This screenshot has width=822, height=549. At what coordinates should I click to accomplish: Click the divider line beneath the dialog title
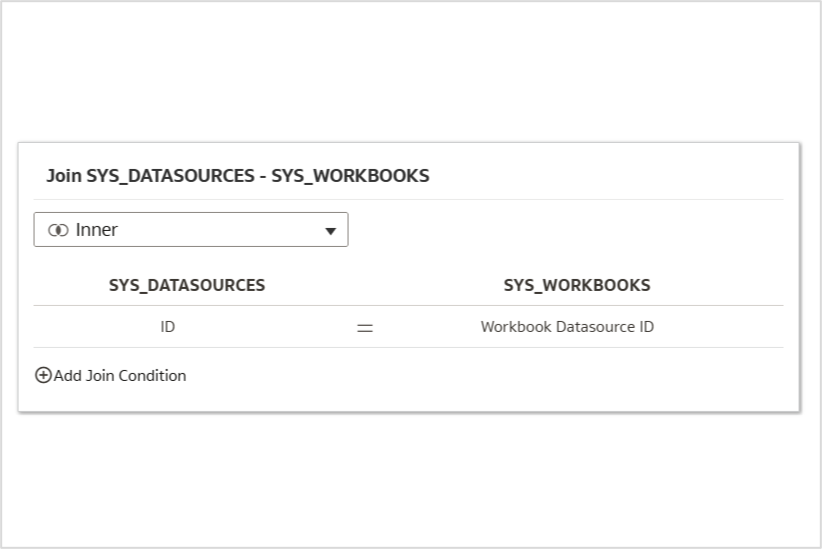[x=408, y=199]
